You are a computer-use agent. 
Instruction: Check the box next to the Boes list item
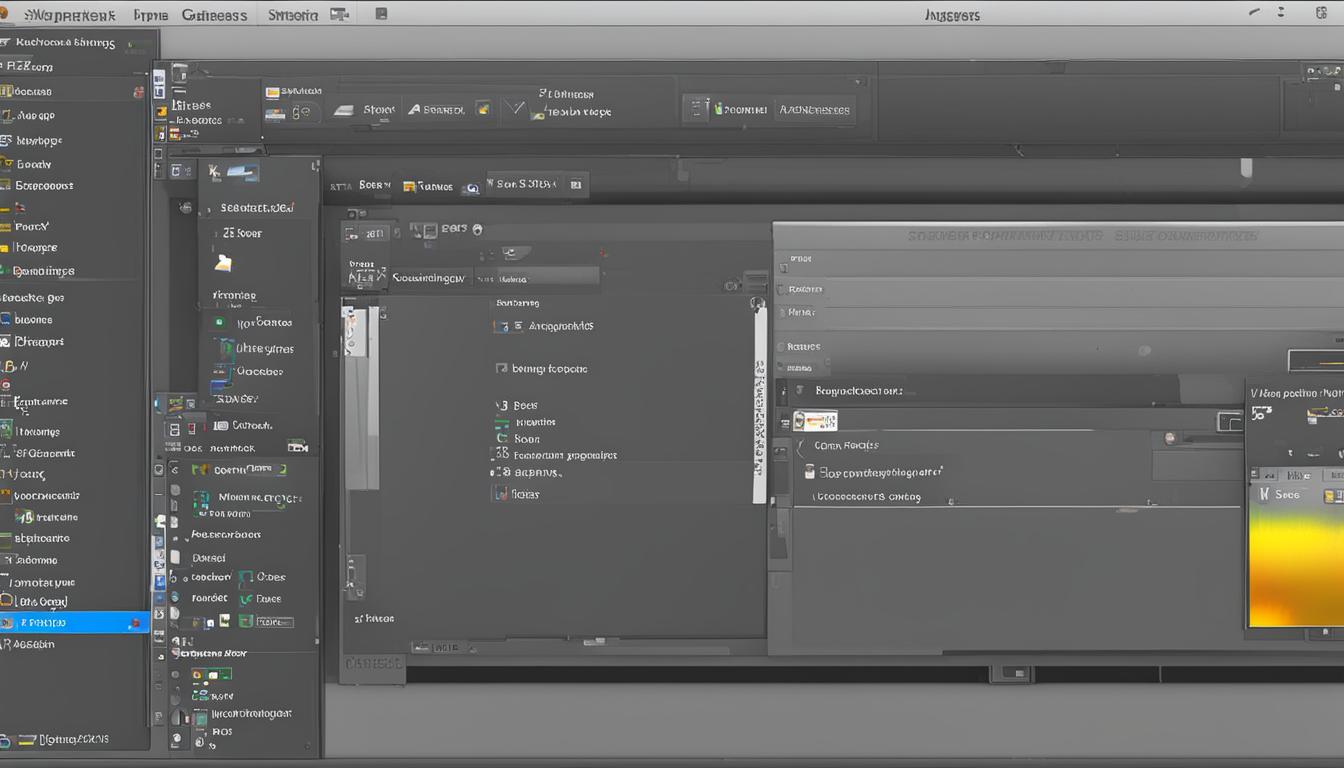coord(502,404)
